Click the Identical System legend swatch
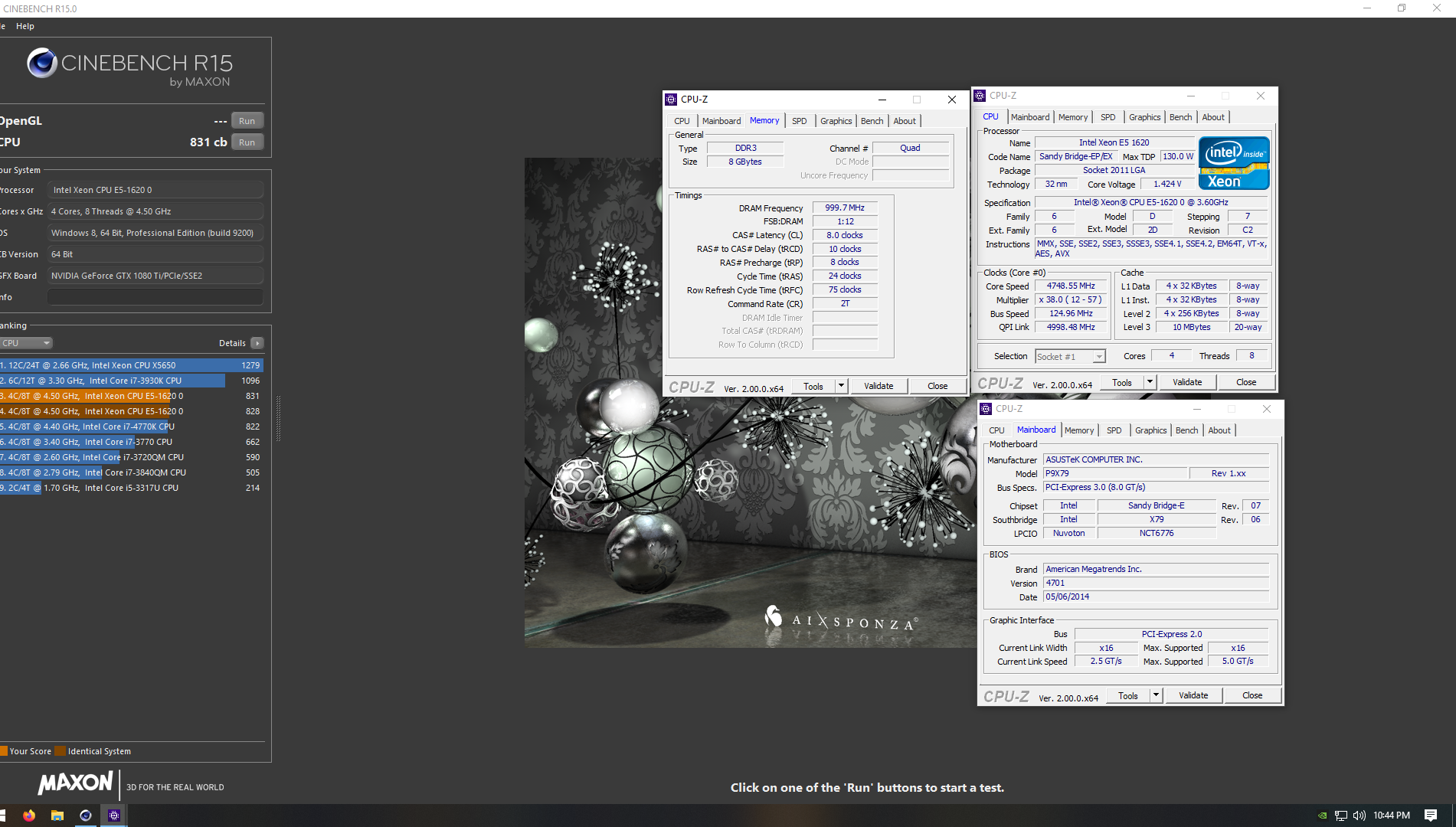This screenshot has height=827, width=1456. click(x=61, y=751)
